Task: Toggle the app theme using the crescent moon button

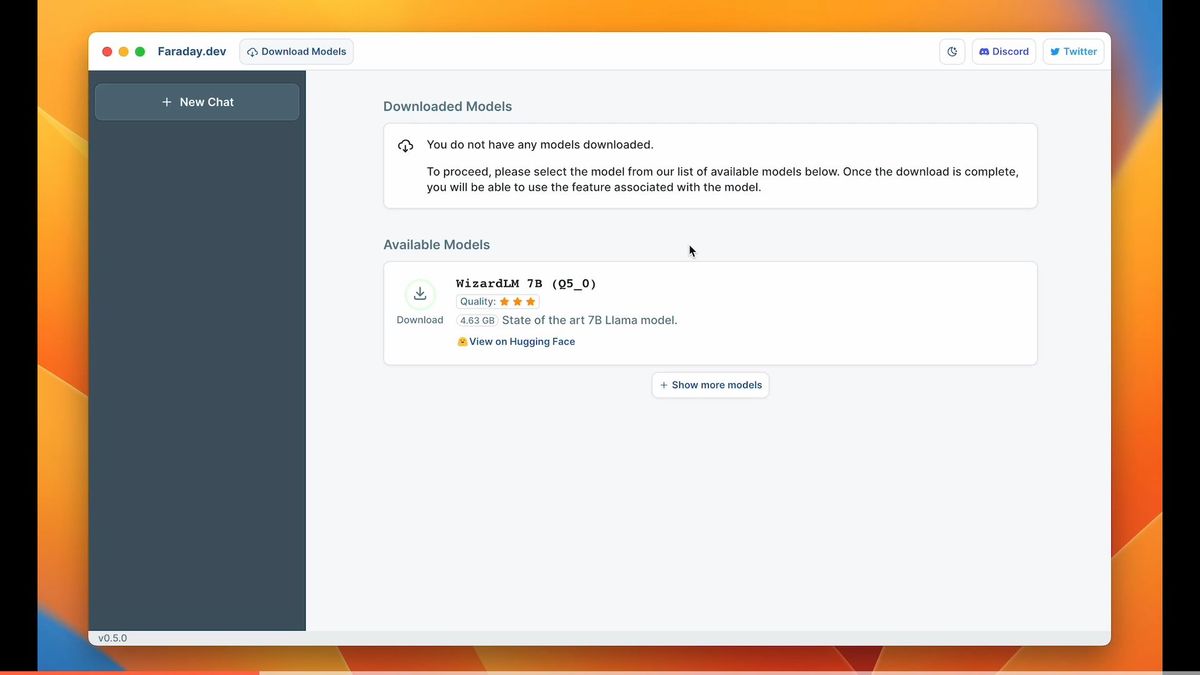Action: (951, 51)
